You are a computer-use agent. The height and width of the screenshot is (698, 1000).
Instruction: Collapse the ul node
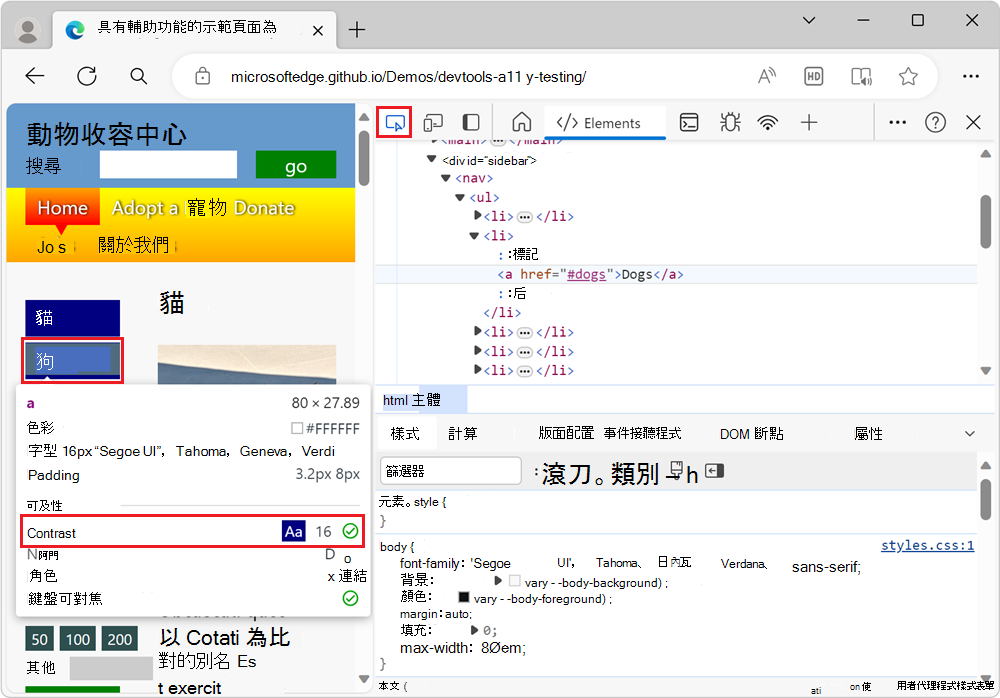point(460,197)
